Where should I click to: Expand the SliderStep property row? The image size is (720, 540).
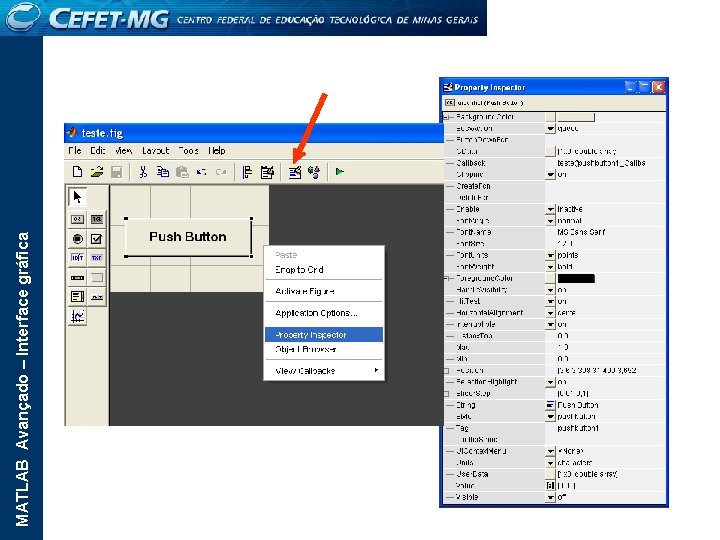(x=446, y=394)
